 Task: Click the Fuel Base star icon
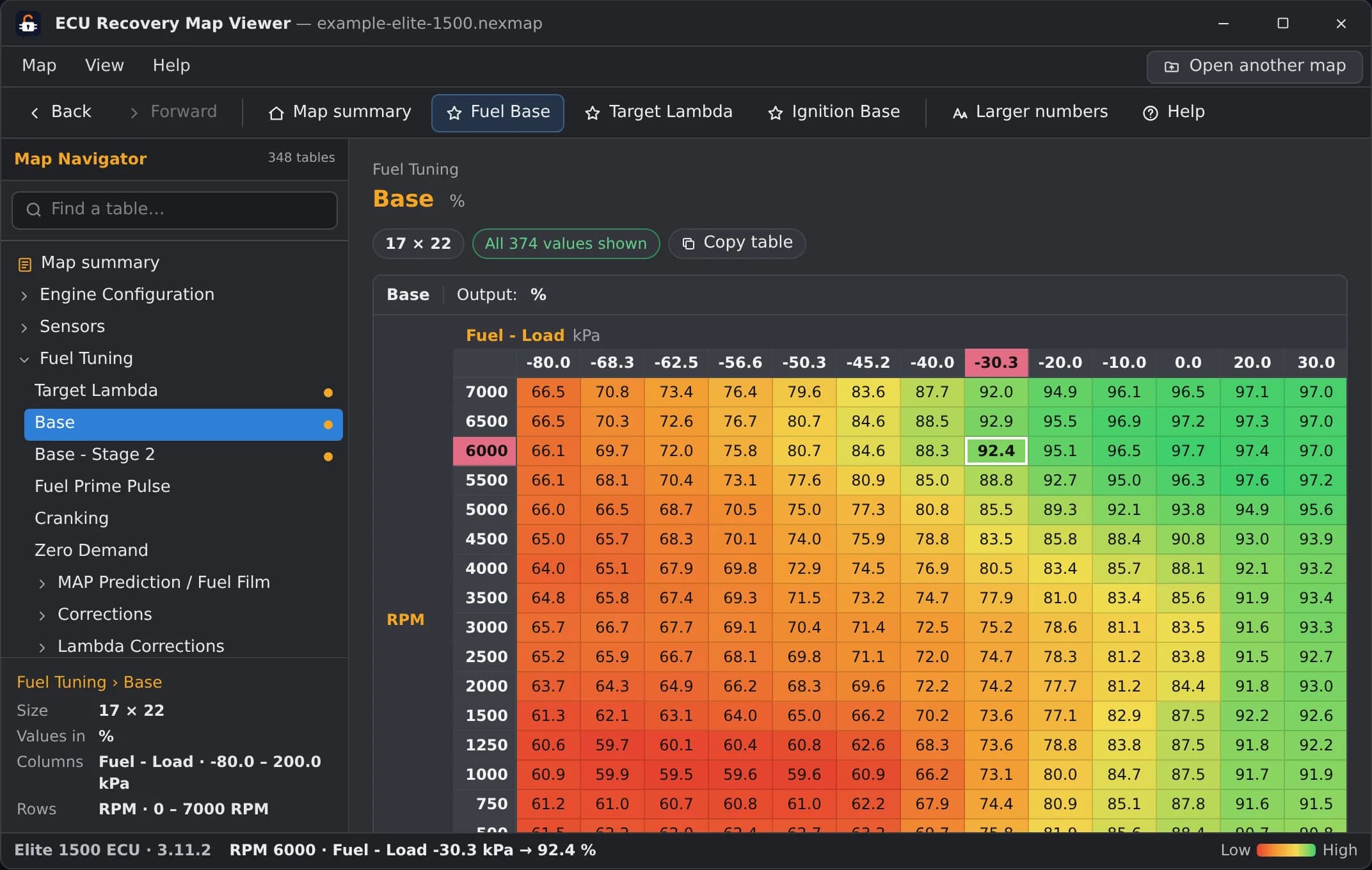tap(454, 113)
